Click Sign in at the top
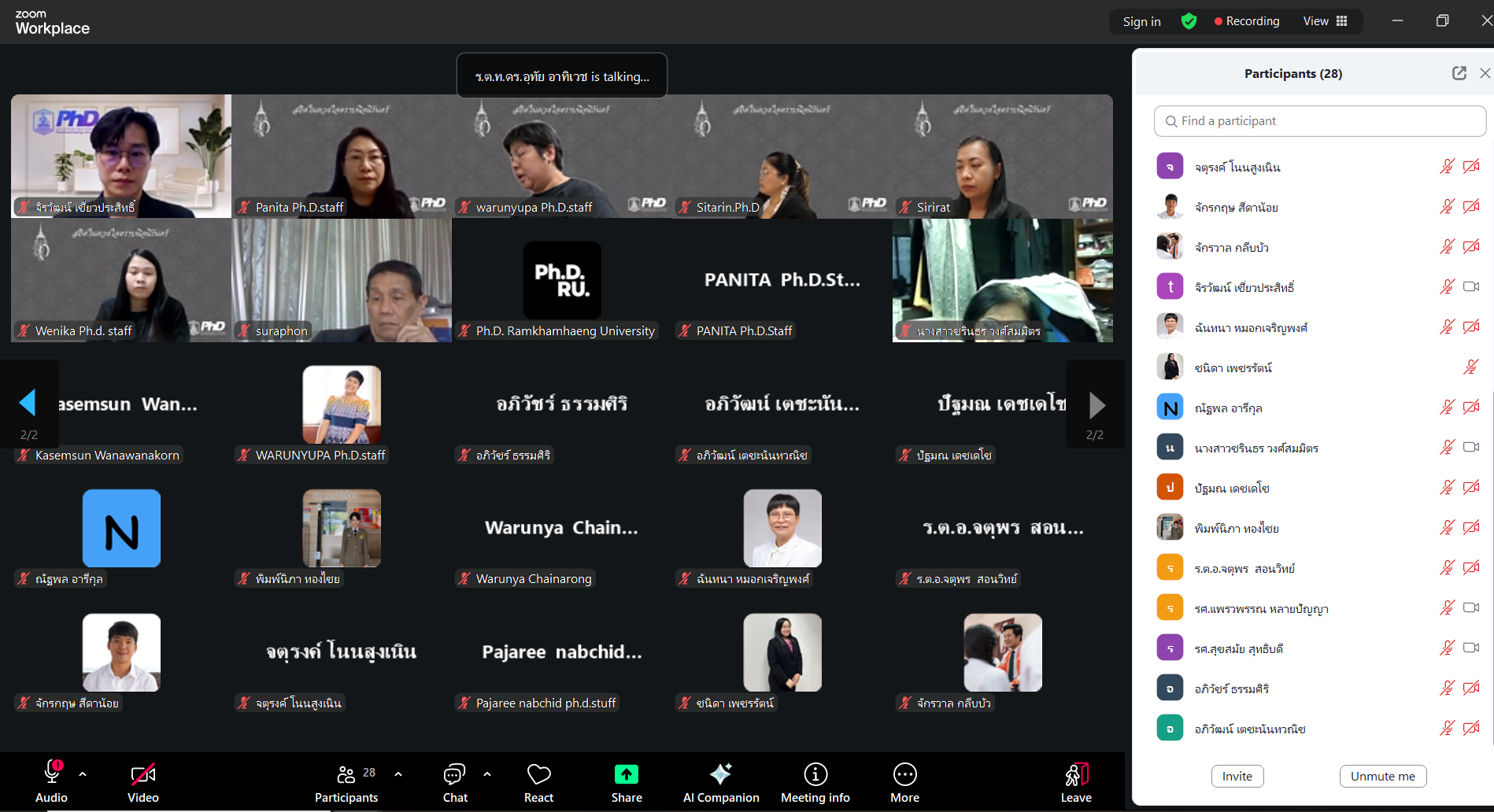The height and width of the screenshot is (812, 1494). (x=1141, y=21)
